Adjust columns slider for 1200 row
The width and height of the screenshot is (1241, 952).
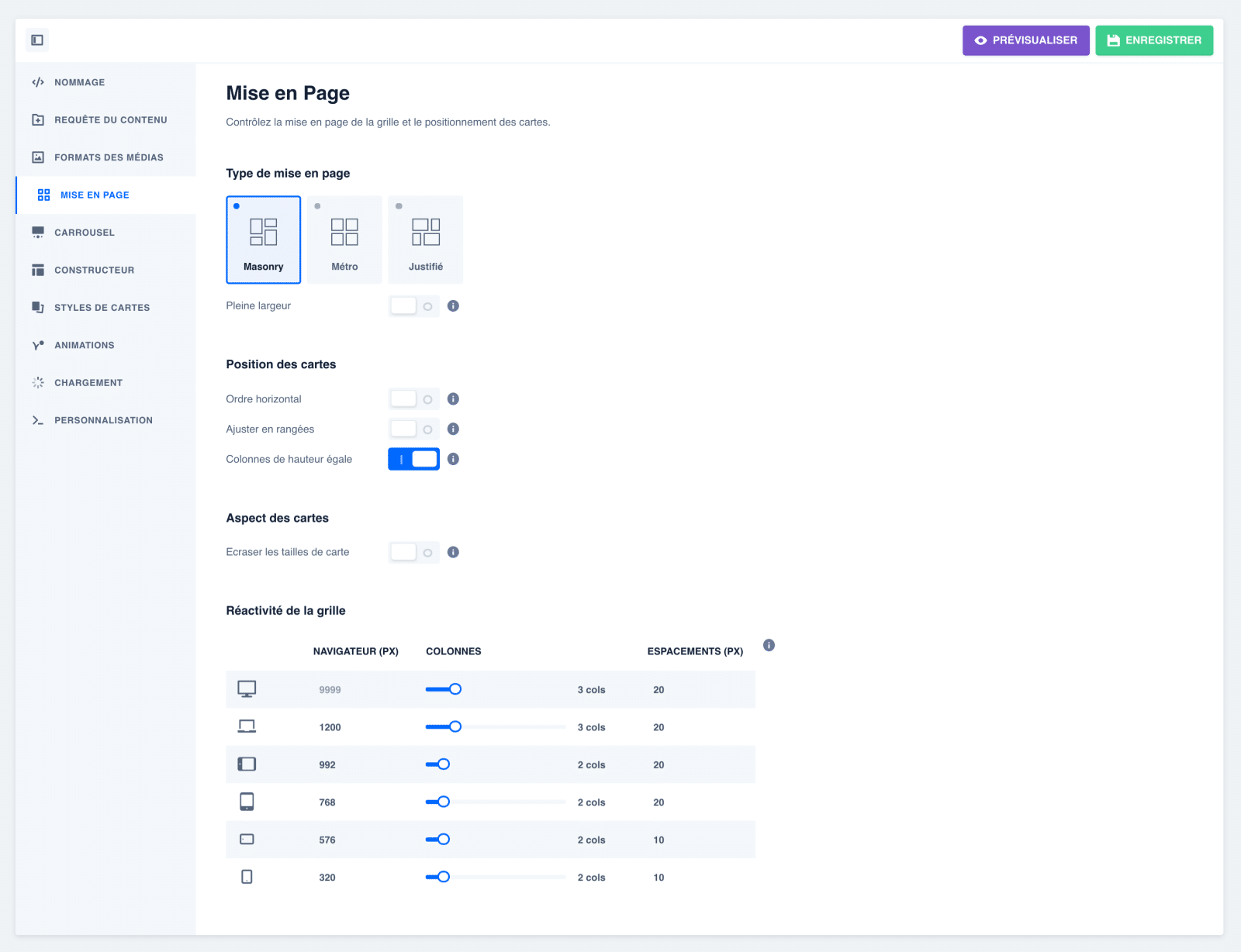[496, 727]
